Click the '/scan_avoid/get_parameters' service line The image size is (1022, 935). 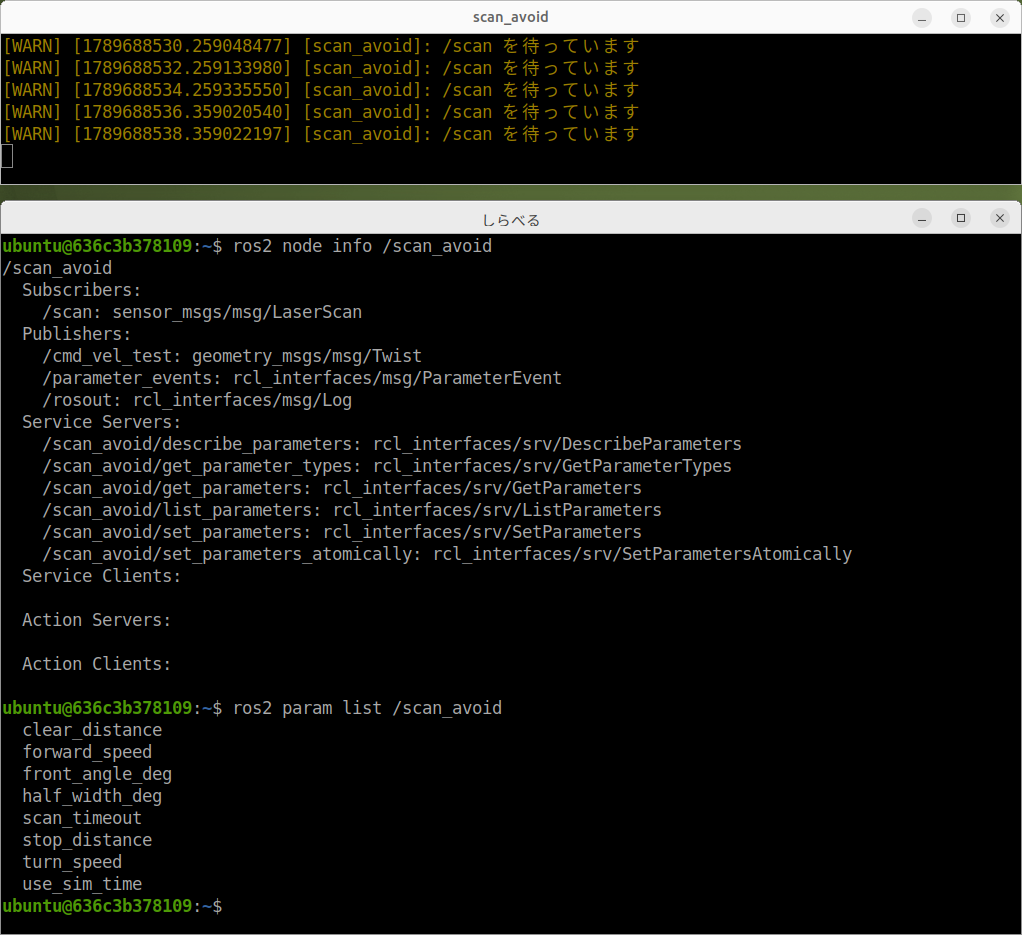(x=342, y=488)
